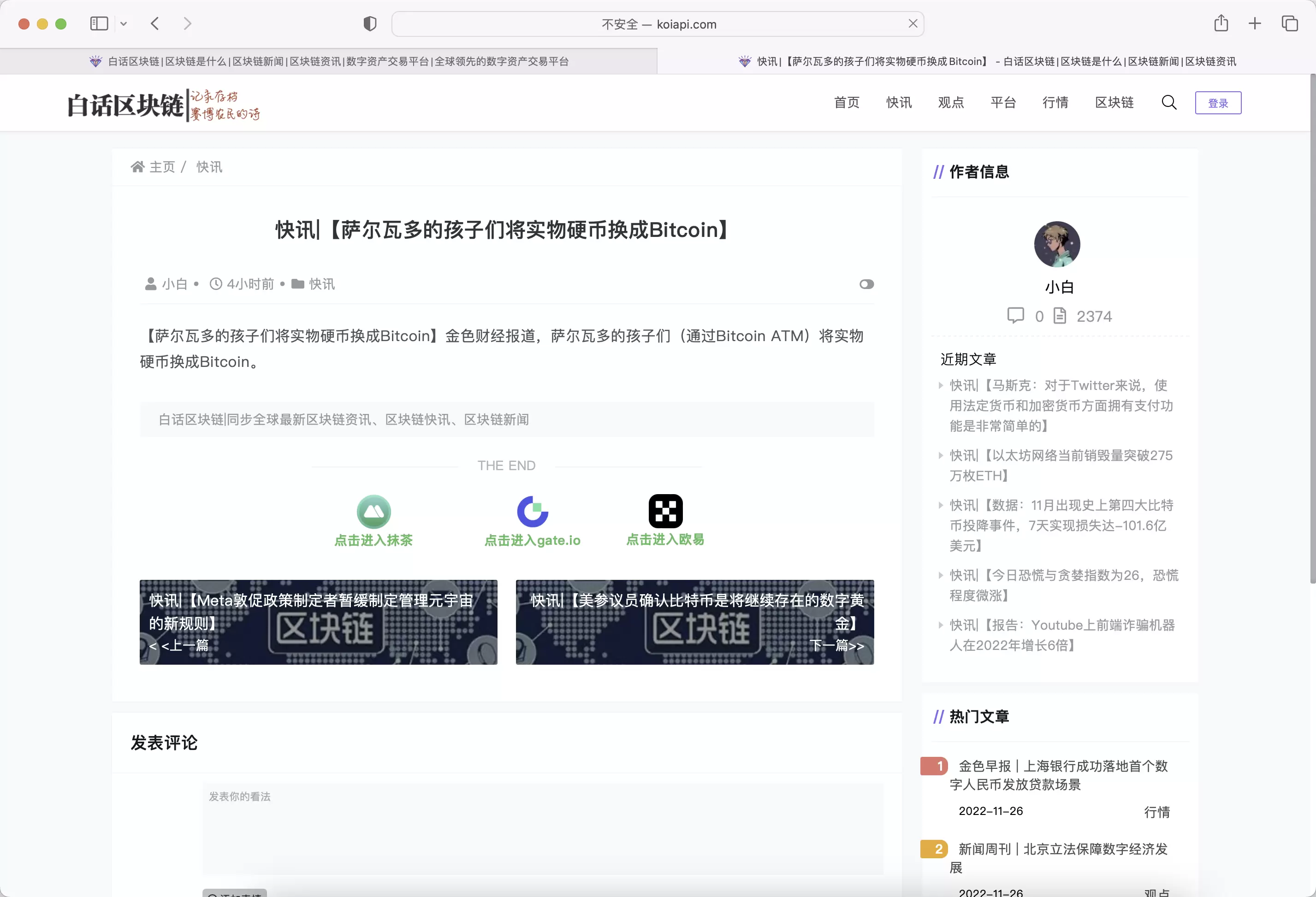Open 平台 in the navigation menu
The width and height of the screenshot is (1316, 897).
(x=1003, y=102)
